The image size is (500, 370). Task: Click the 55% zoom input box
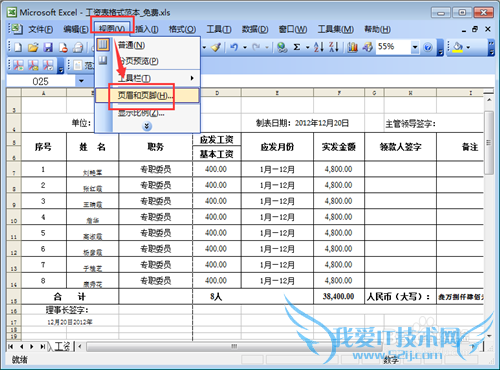(x=393, y=47)
